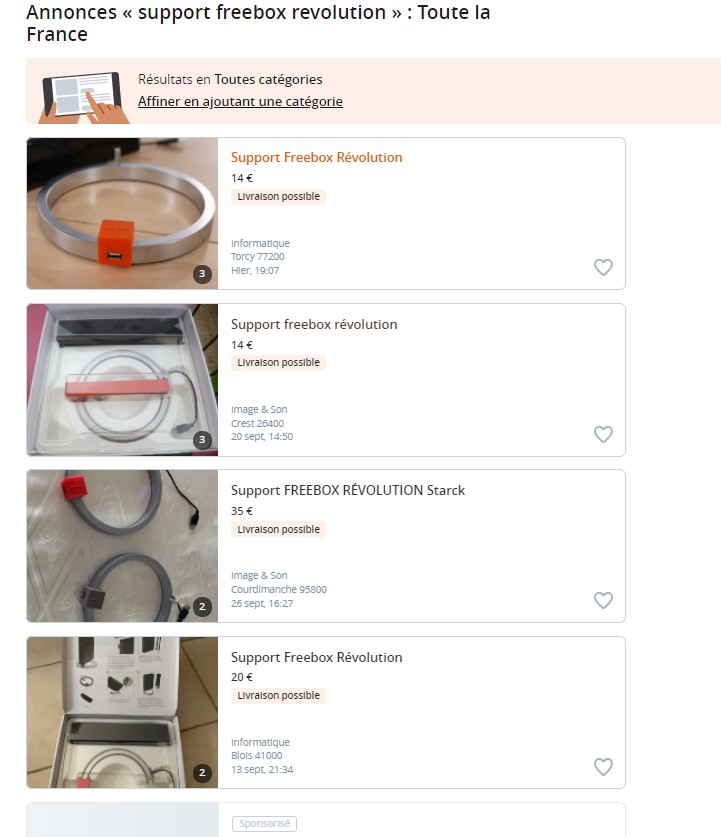Image resolution: width=721 pixels, height=837 pixels.
Task: Click "Livraison possible" tag on 35 € listing
Action: point(278,529)
